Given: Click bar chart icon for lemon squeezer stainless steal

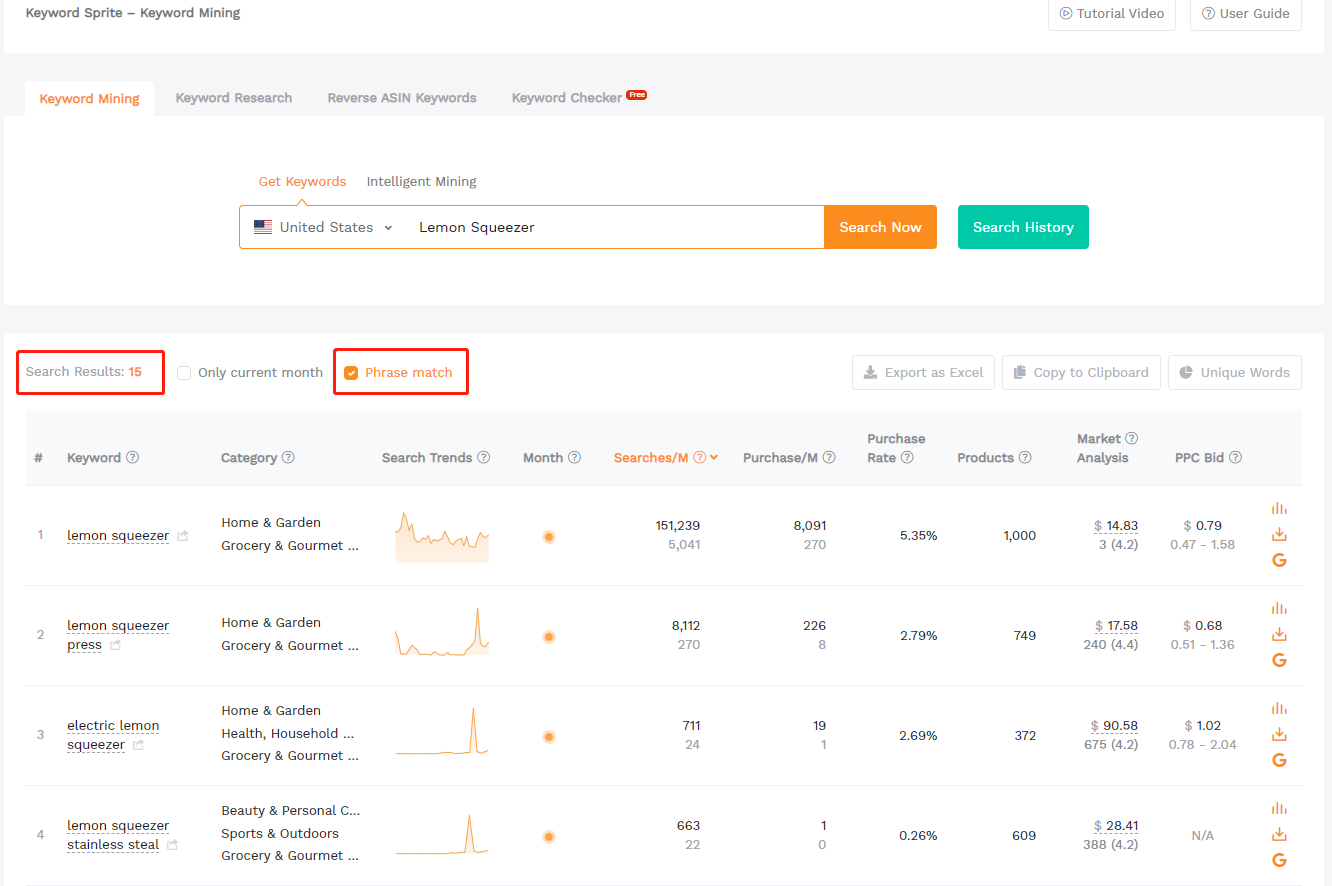Looking at the screenshot, I should coord(1279,808).
